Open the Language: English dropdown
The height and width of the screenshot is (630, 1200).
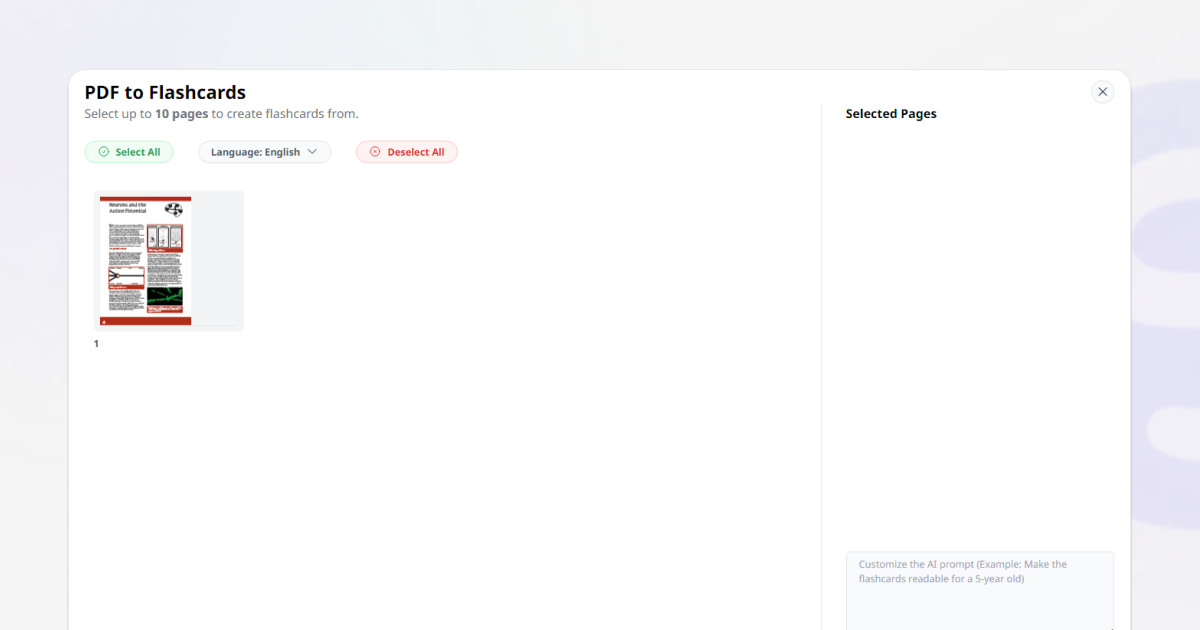[264, 152]
